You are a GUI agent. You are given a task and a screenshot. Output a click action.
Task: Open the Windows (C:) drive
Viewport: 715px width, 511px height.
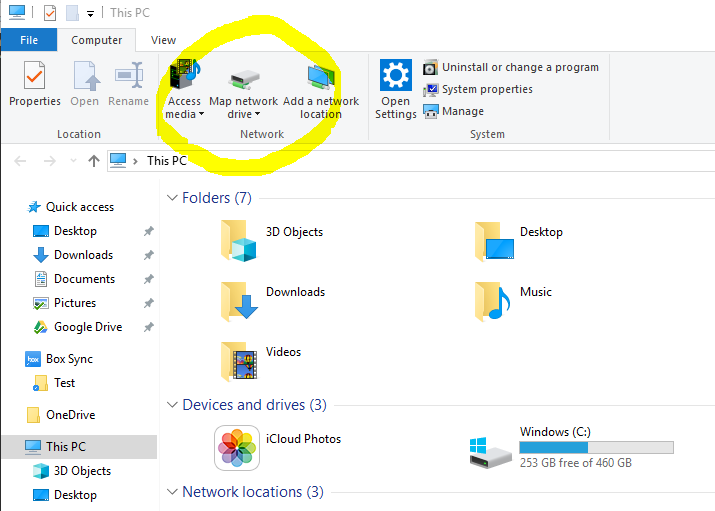[491, 447]
